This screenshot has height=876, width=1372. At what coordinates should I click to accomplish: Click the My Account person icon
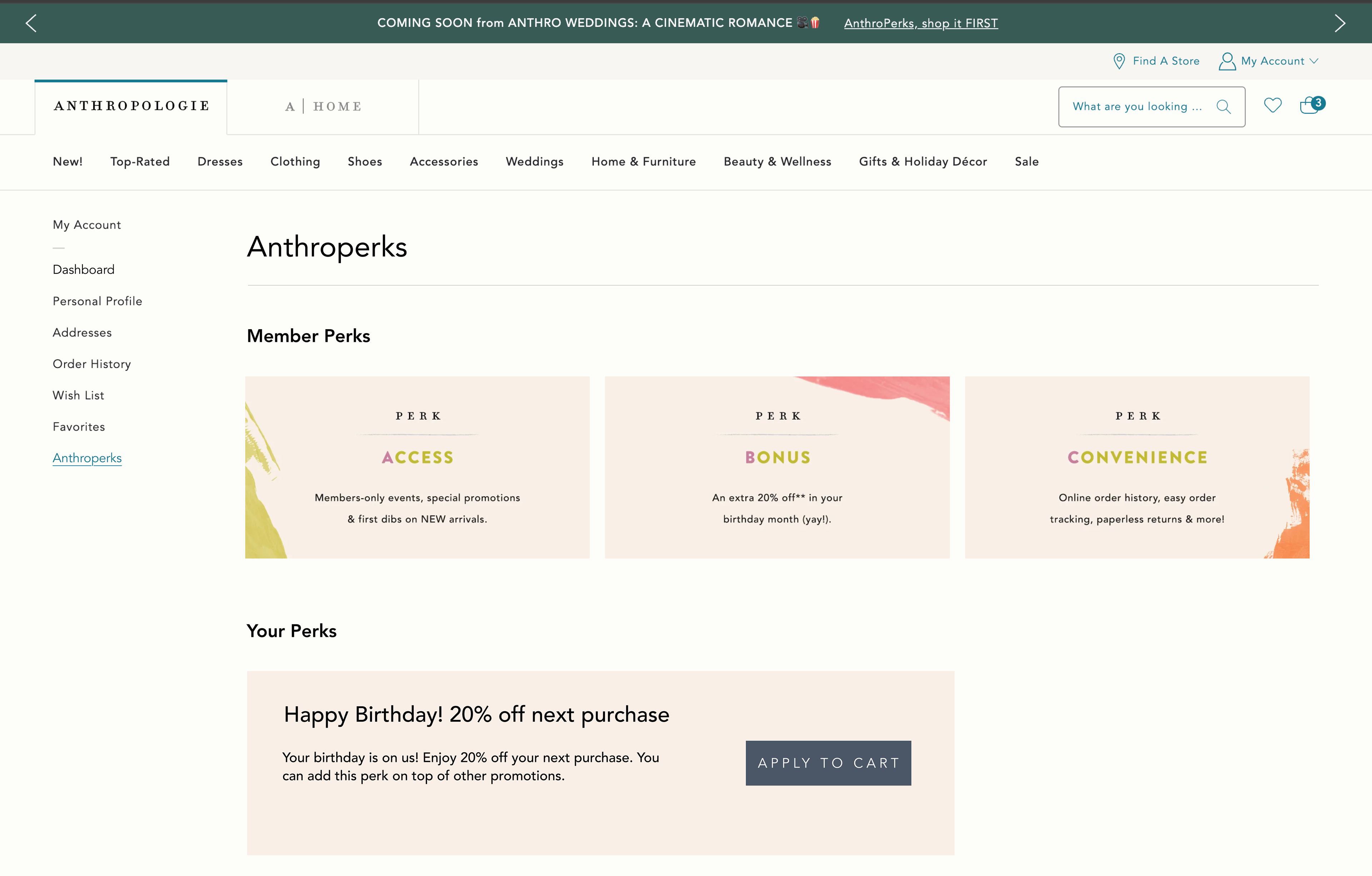coord(1227,61)
